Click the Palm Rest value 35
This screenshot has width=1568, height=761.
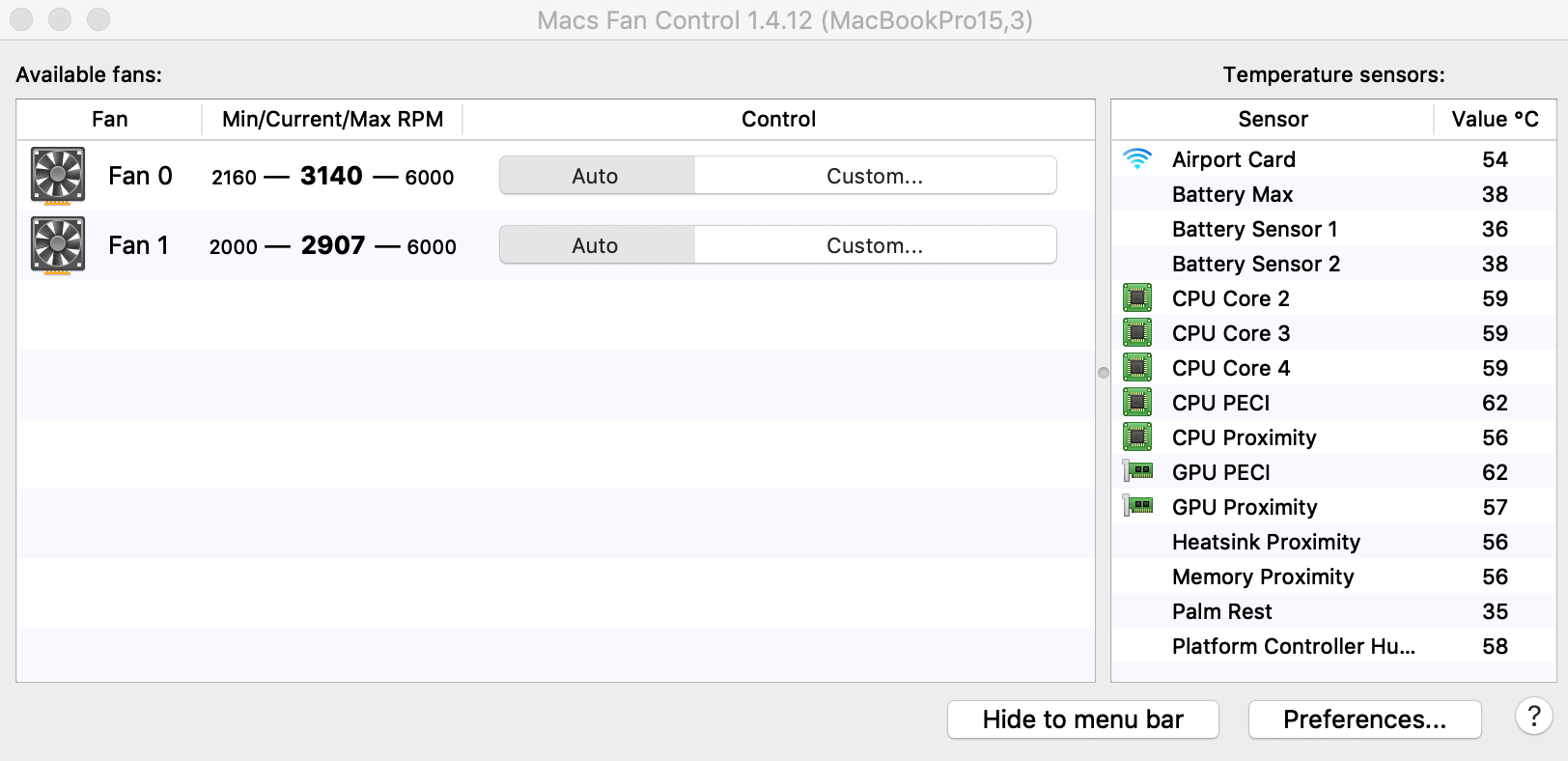[x=1495, y=611]
